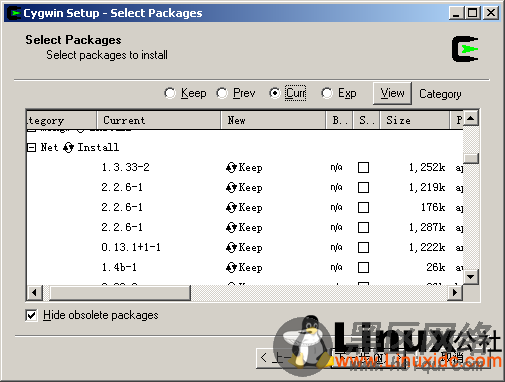
Task: Minimize the Cygwin Setup window
Action: coord(456,13)
